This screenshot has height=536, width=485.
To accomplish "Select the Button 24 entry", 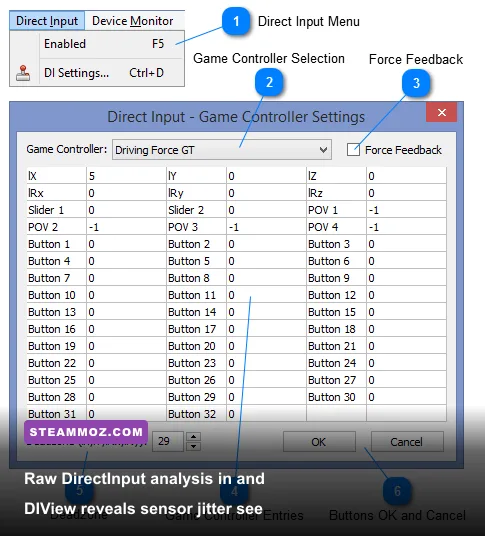I will 336,363.
